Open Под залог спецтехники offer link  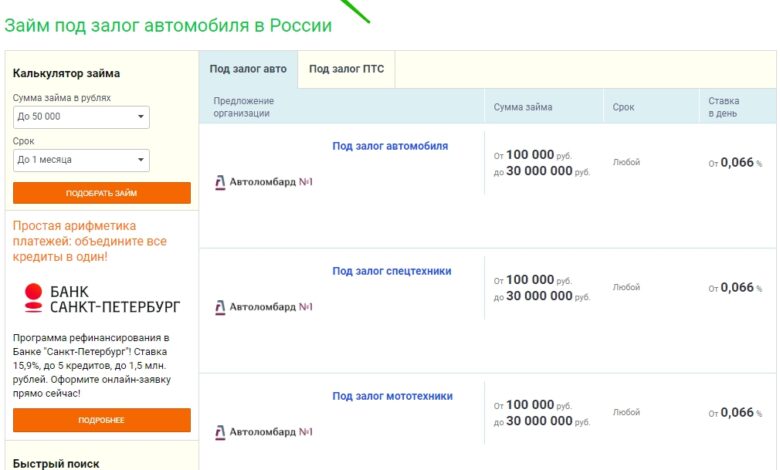pyautogui.click(x=391, y=271)
